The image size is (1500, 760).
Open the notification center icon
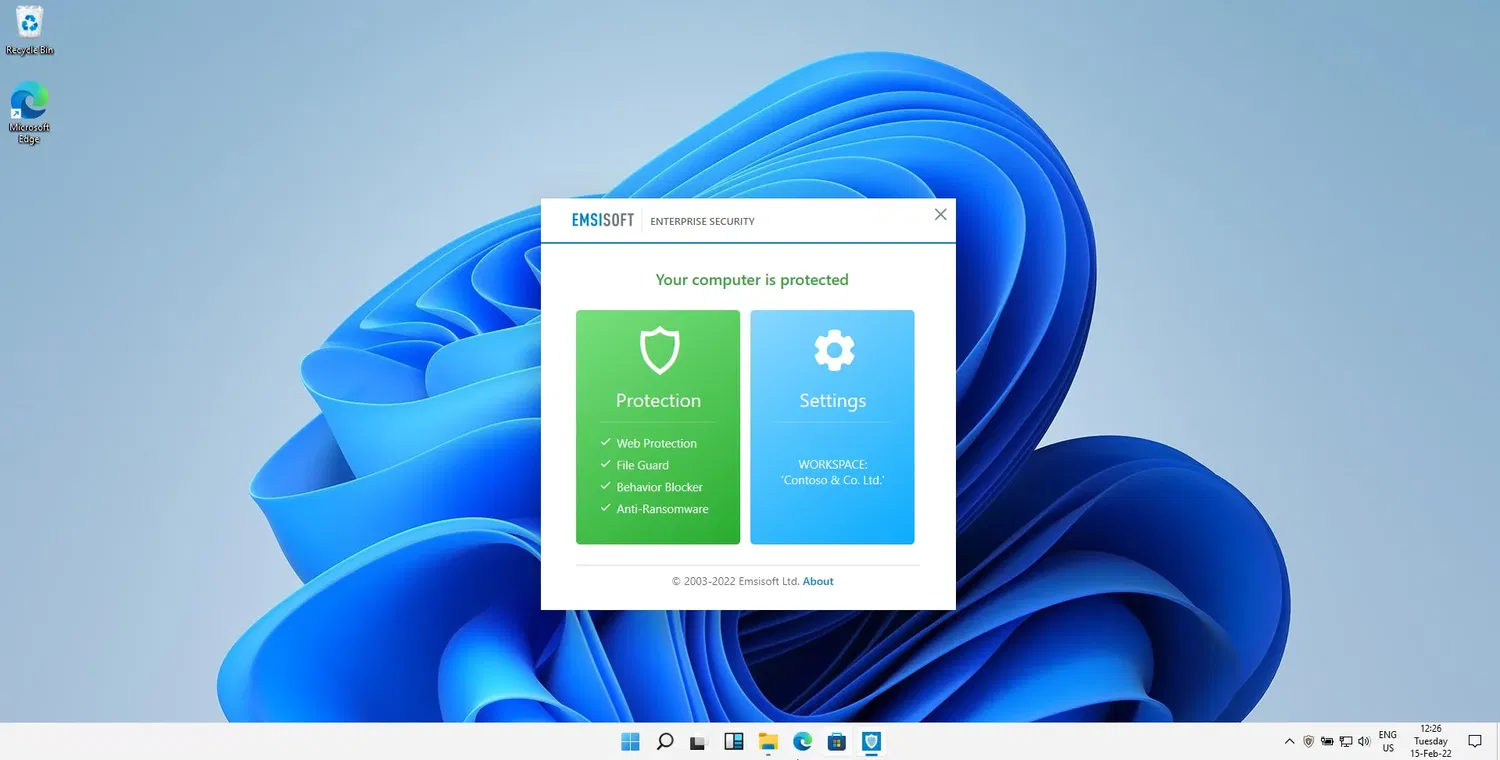click(1474, 742)
